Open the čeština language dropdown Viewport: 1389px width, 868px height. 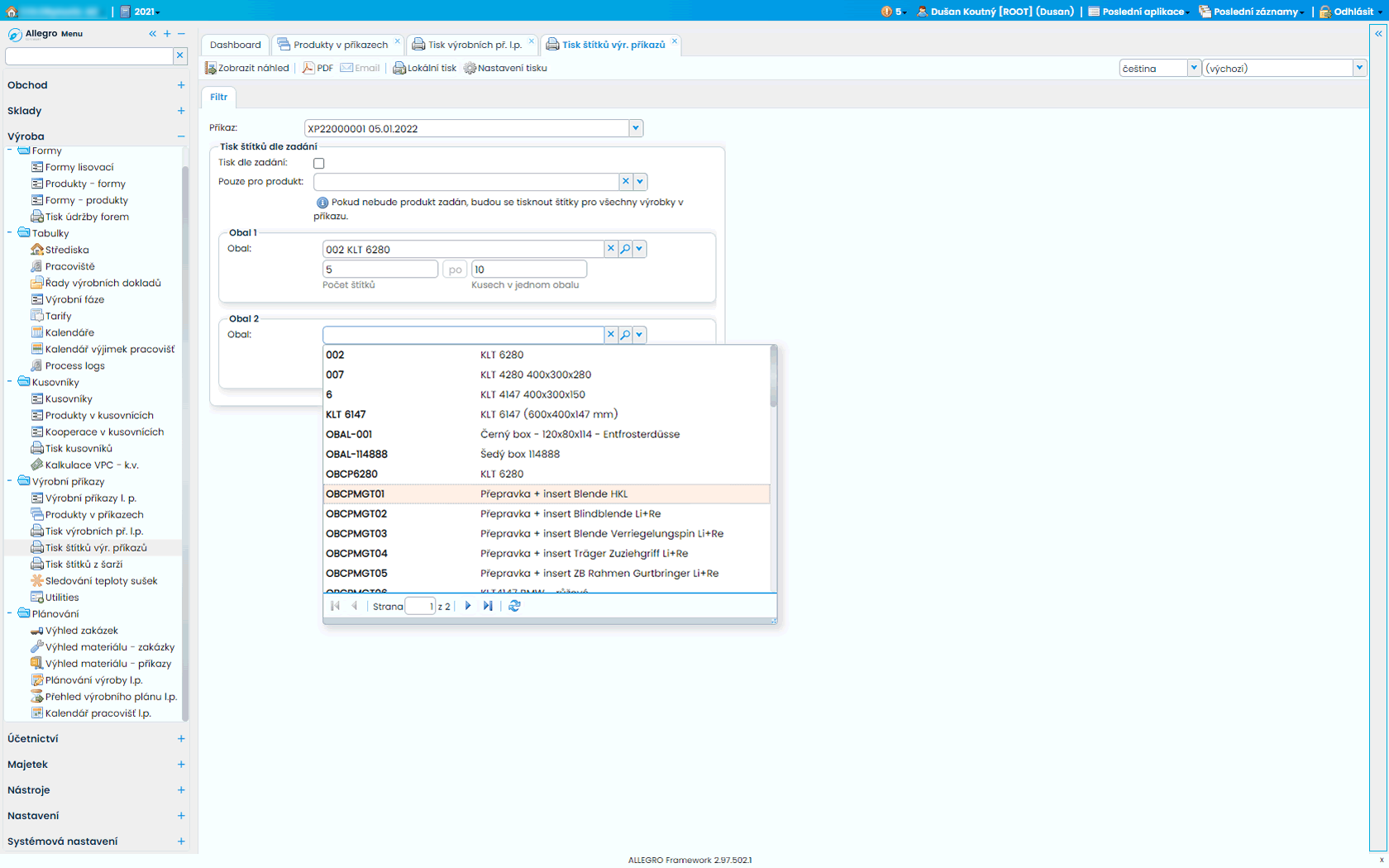1193,69
